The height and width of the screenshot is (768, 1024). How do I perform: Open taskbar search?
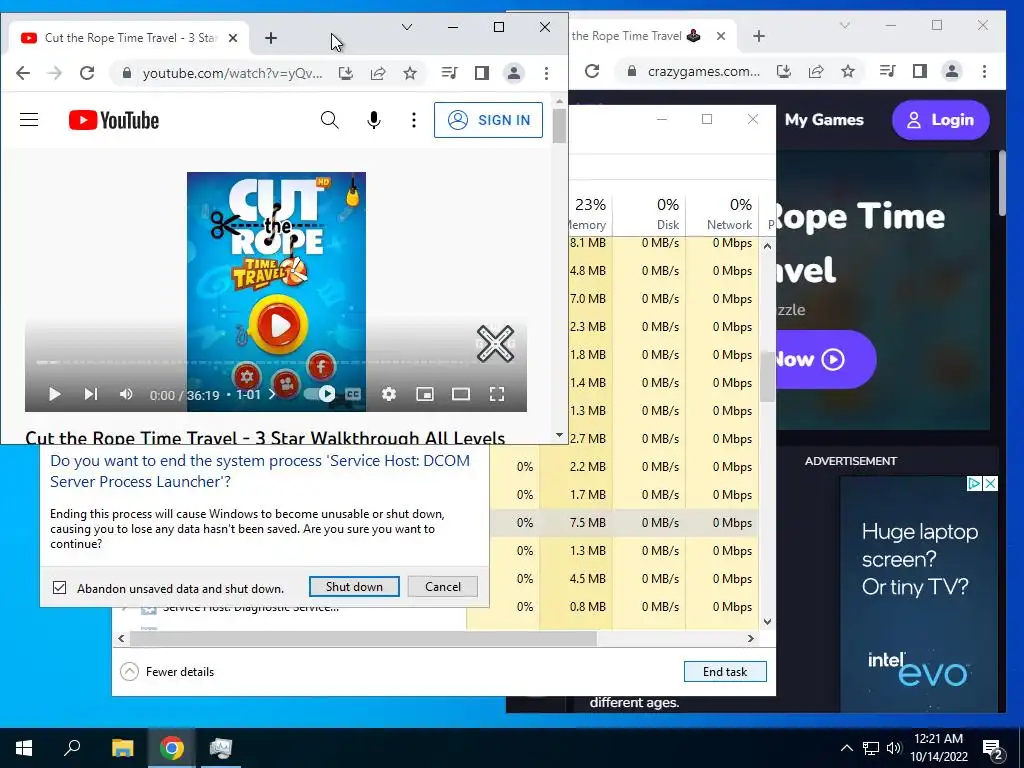coord(72,748)
